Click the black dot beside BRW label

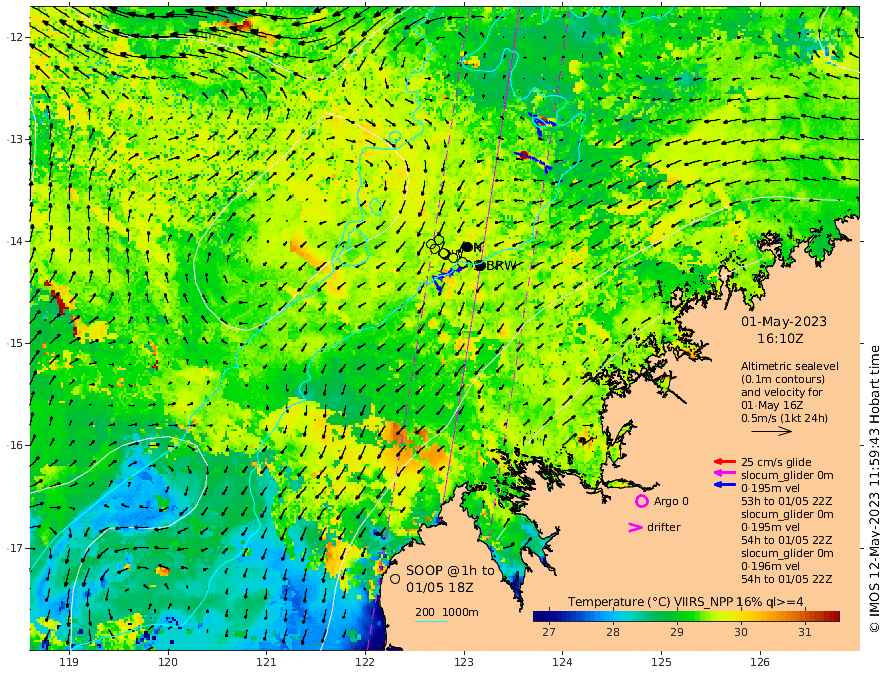pyautogui.click(x=479, y=265)
